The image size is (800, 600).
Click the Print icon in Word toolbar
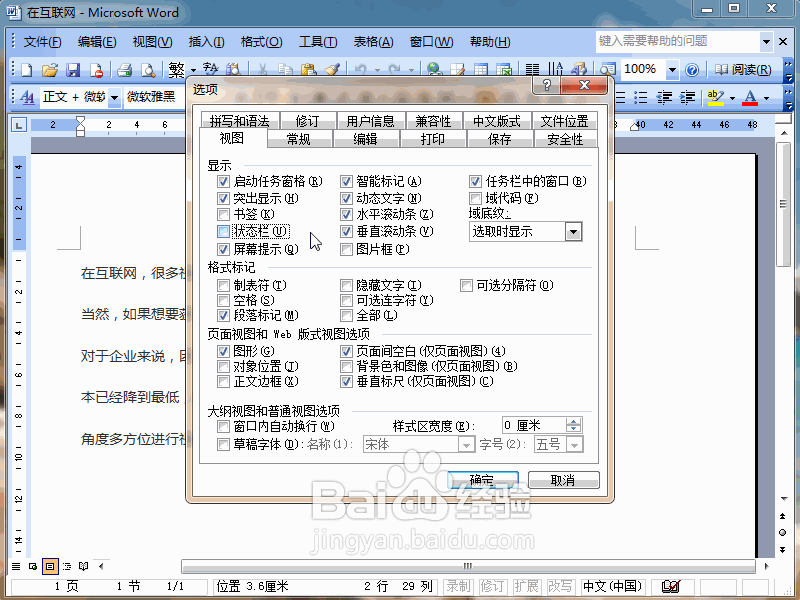click(124, 70)
